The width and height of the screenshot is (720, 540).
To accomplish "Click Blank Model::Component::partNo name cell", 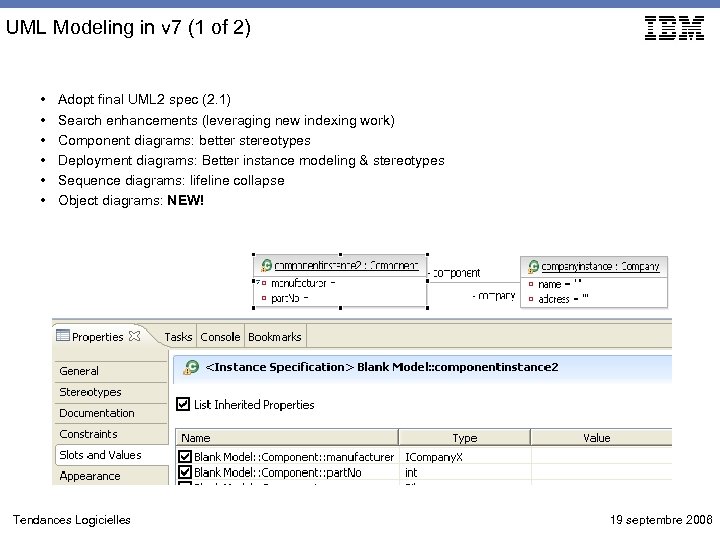I will tap(278, 472).
